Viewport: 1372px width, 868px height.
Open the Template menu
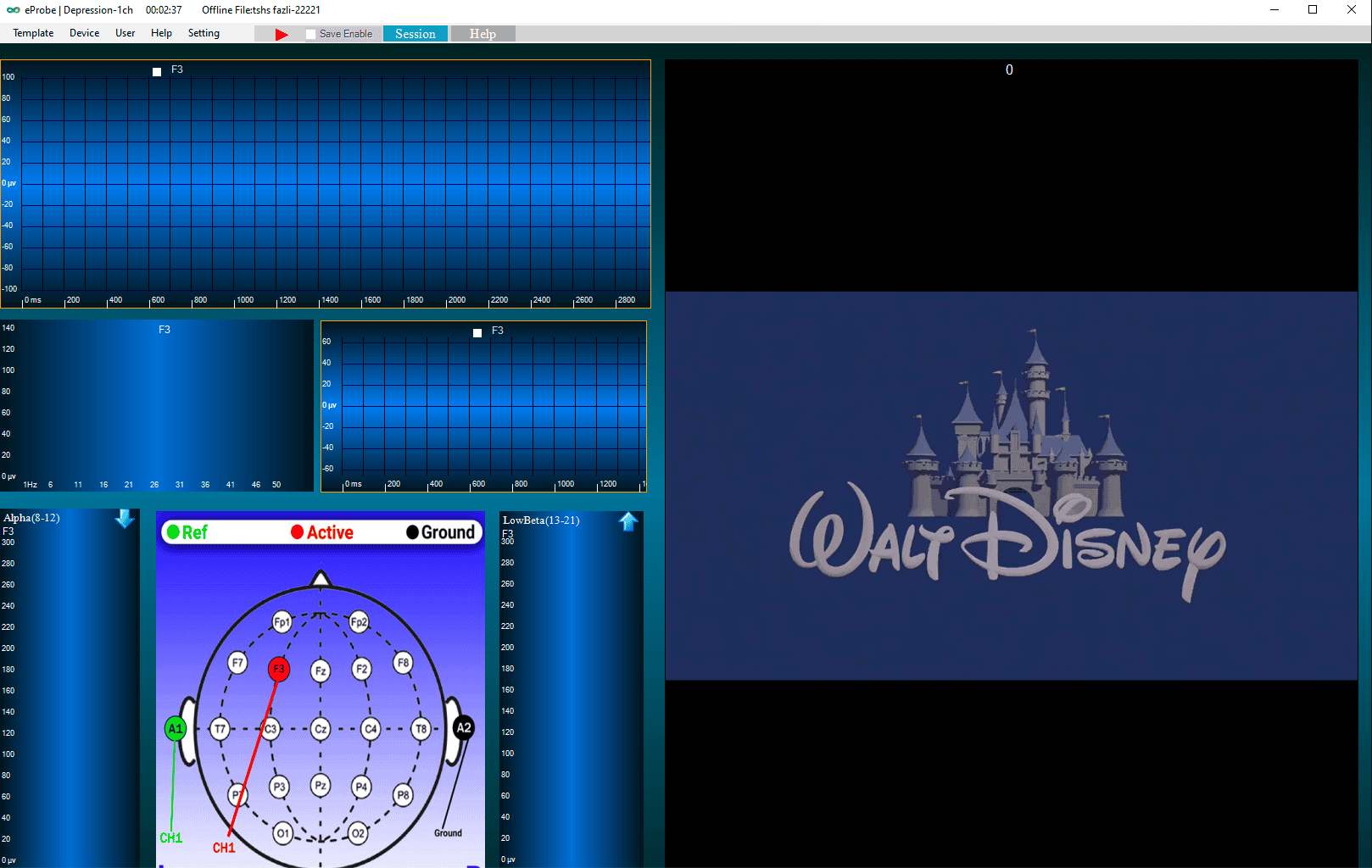(x=33, y=33)
